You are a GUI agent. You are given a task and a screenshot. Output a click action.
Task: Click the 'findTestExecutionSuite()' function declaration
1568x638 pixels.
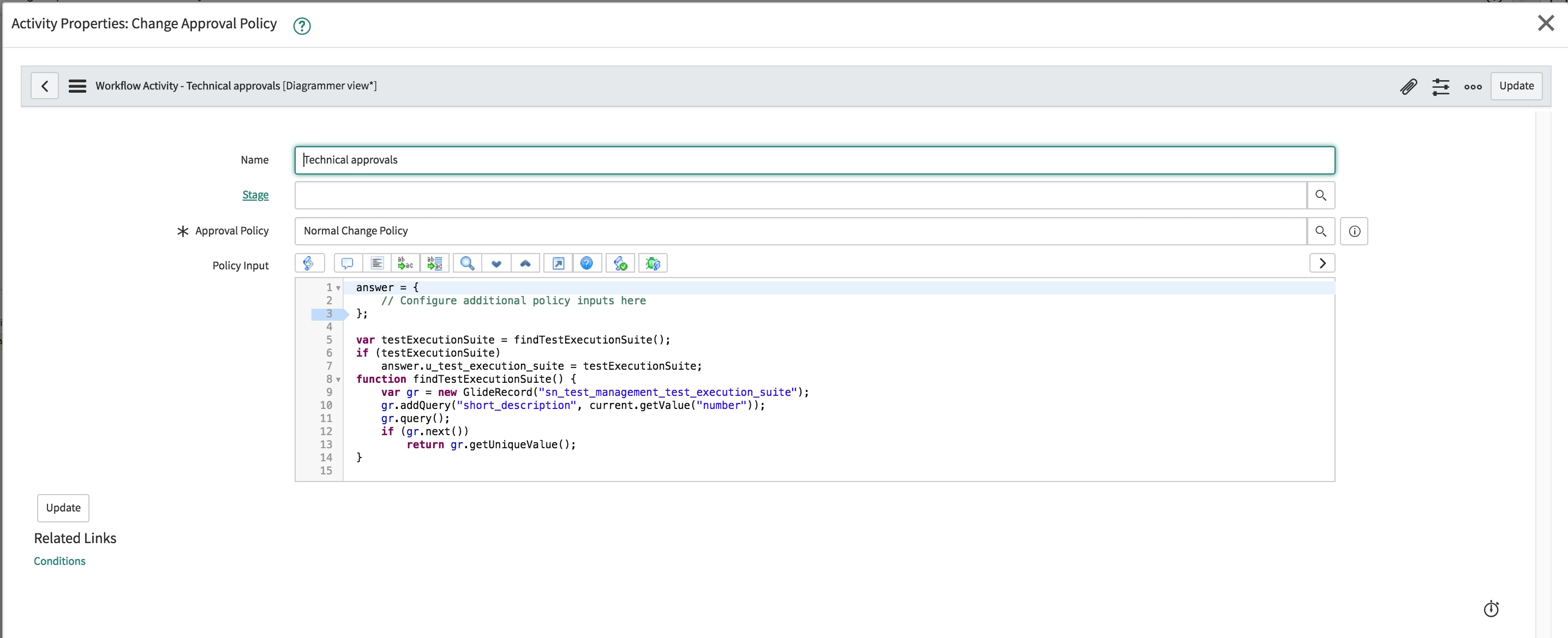click(x=465, y=379)
